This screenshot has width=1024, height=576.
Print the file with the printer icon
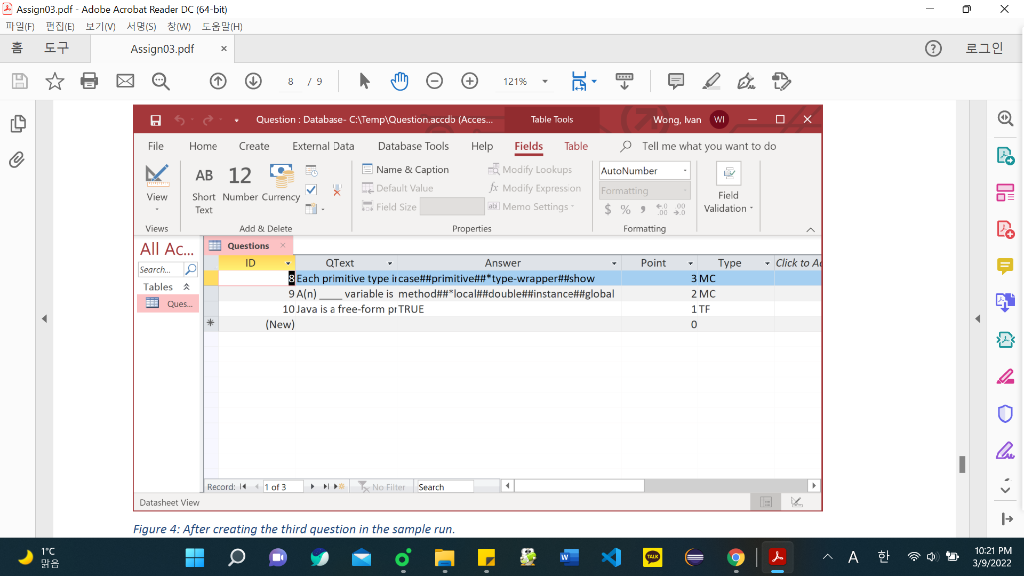point(89,81)
